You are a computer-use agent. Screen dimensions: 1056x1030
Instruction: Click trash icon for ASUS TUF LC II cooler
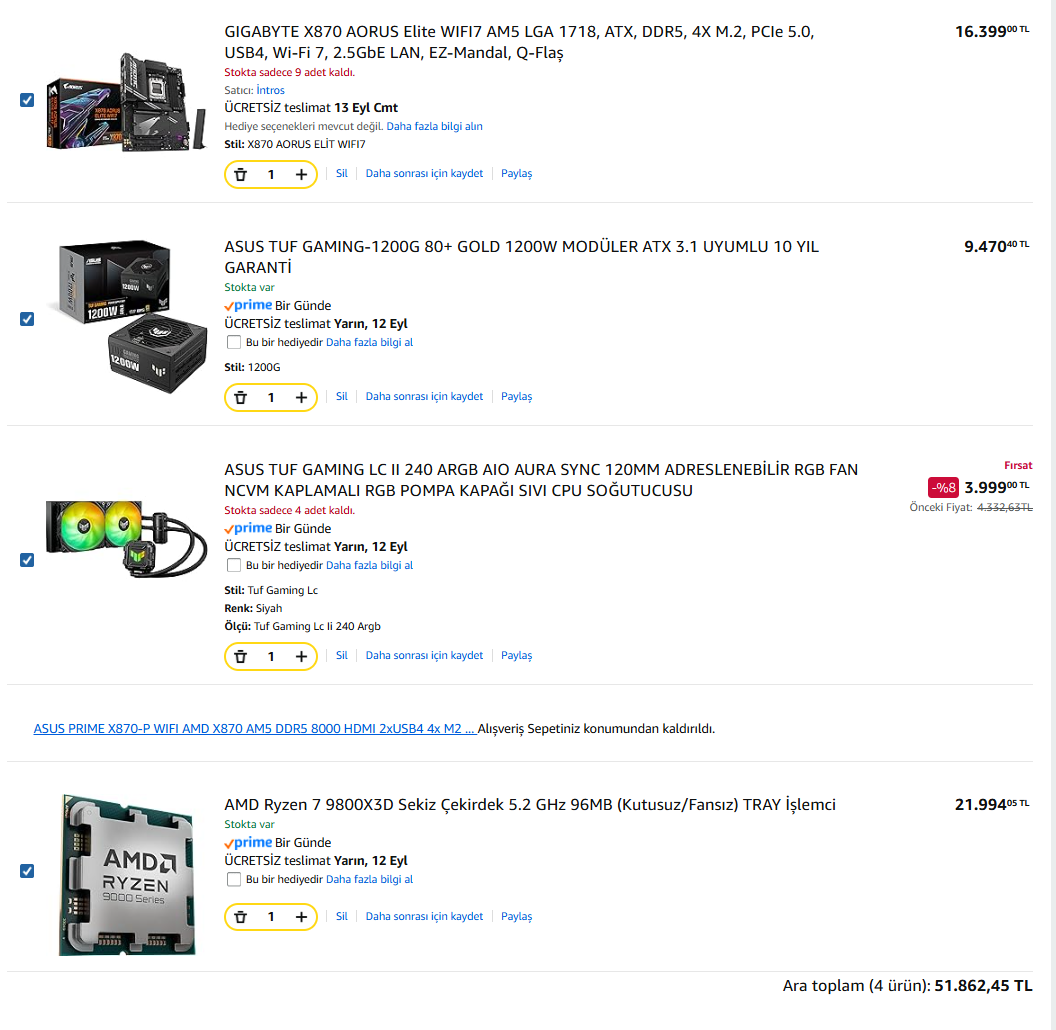(x=240, y=657)
